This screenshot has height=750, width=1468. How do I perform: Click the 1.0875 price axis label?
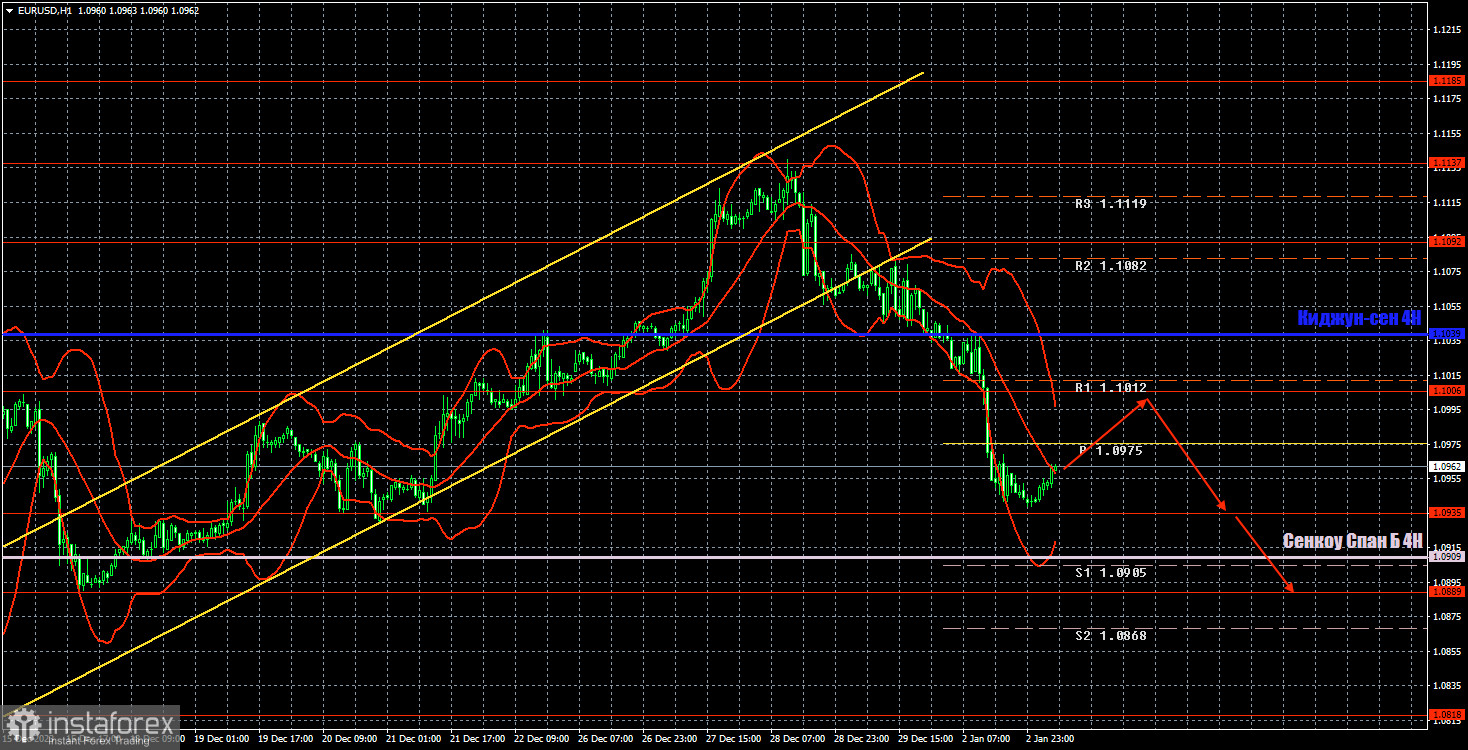pyautogui.click(x=1447, y=617)
